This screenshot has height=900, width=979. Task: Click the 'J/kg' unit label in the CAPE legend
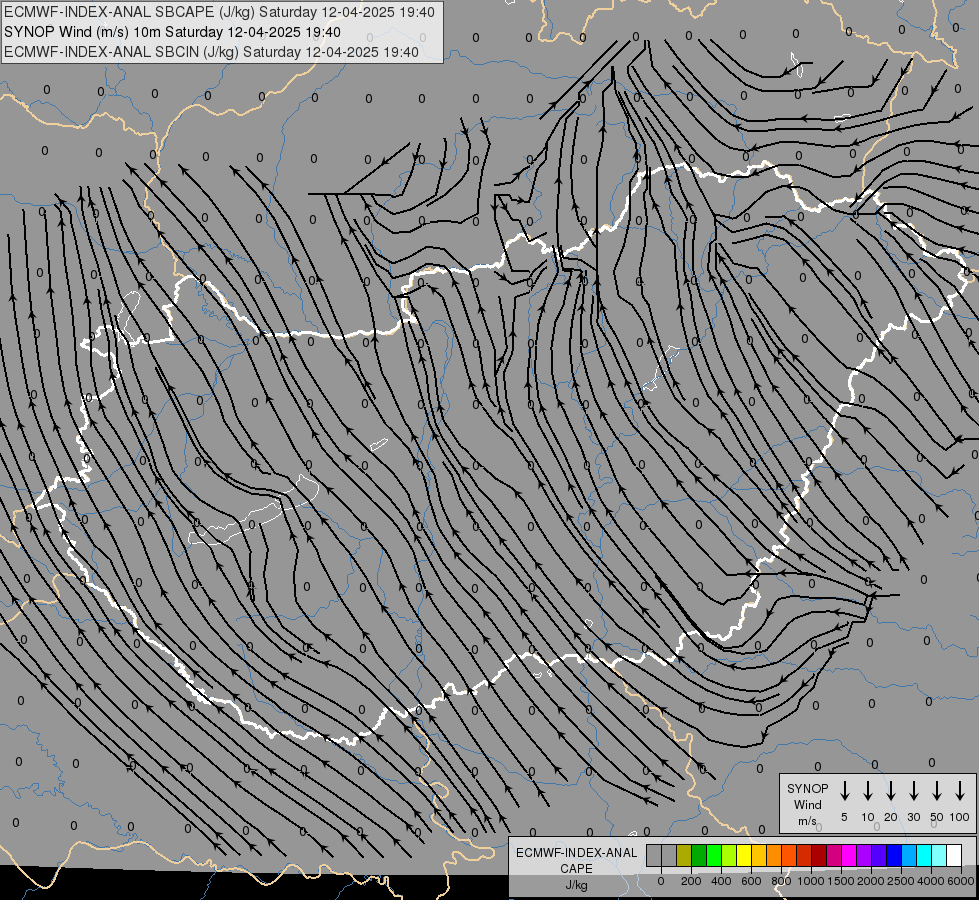click(x=576, y=885)
